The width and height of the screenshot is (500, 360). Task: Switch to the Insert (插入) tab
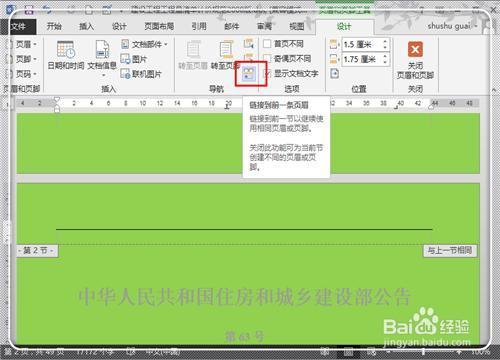tap(86, 26)
